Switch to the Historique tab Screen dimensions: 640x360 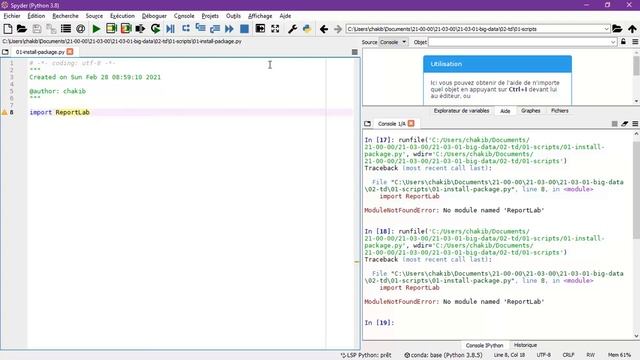(x=525, y=345)
